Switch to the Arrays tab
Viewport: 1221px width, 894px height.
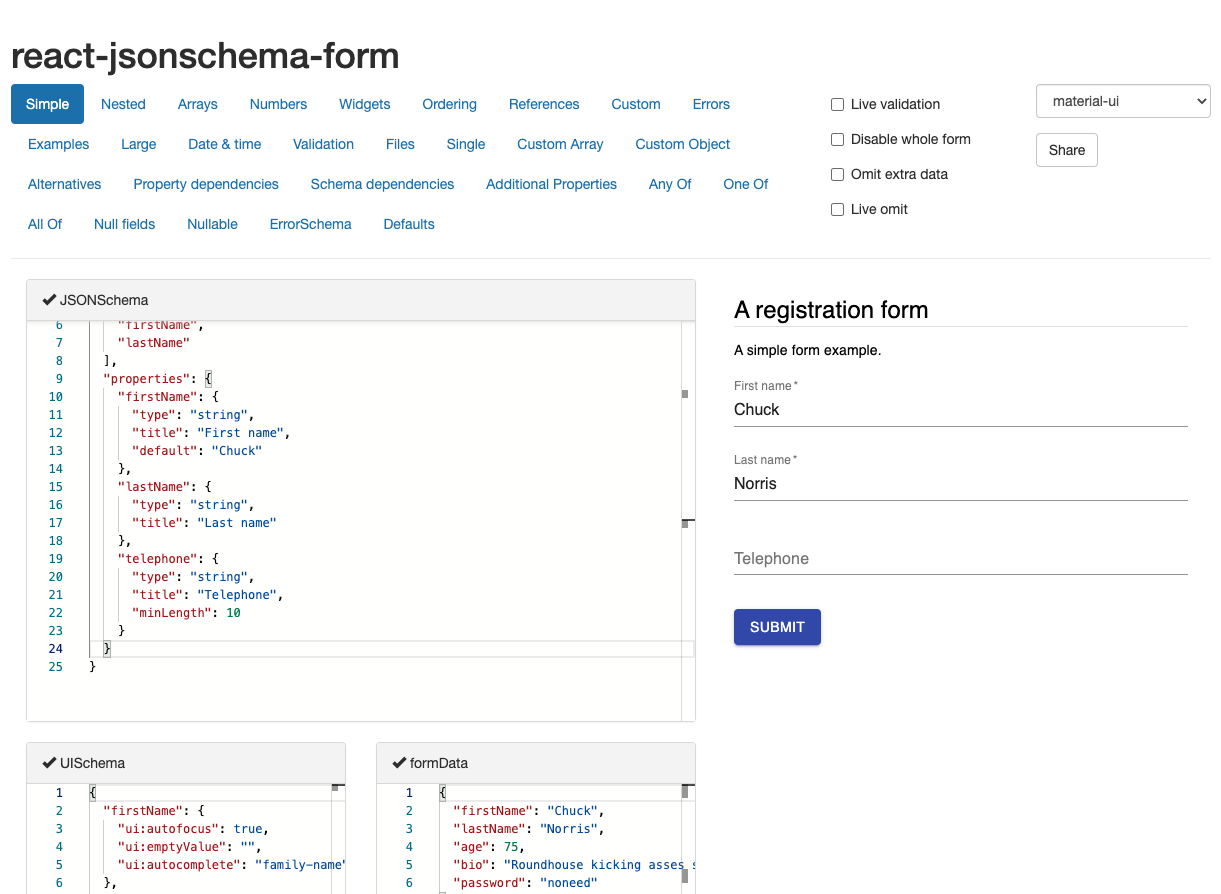198,104
